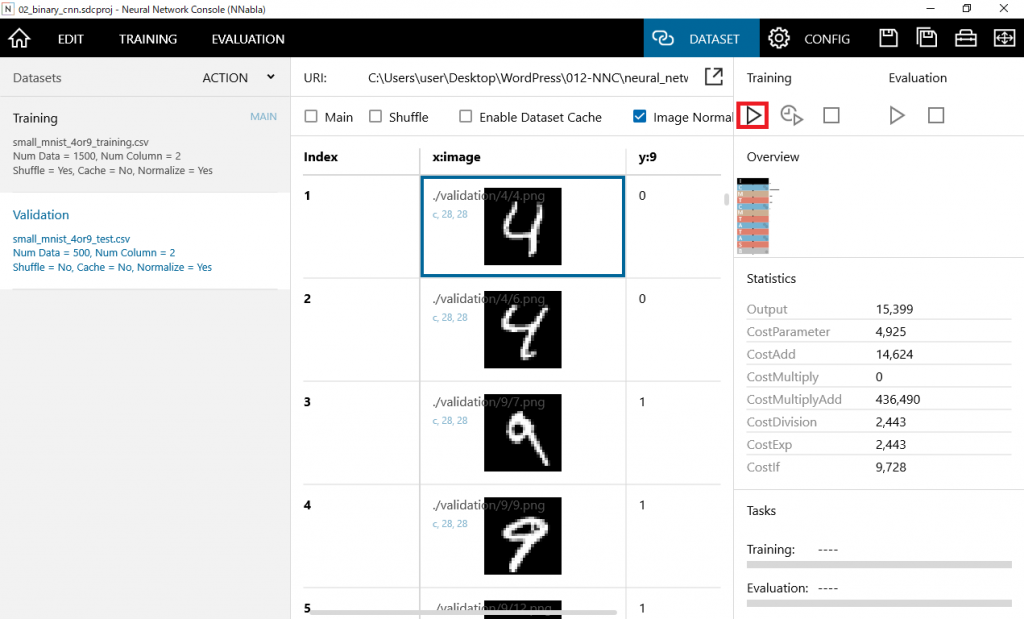The width and height of the screenshot is (1024, 619).
Task: Click the Home icon in top bar
Action: tap(19, 39)
